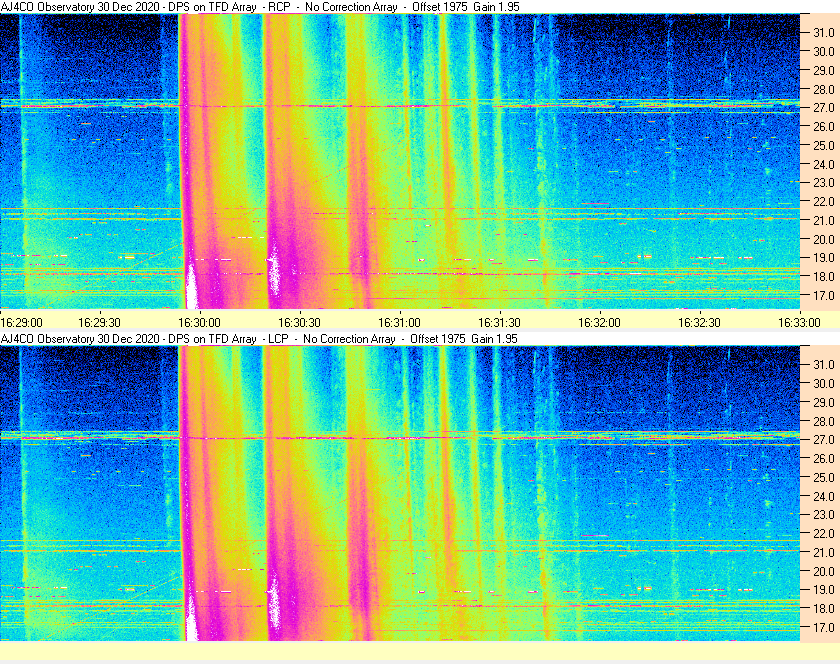Click the 22.0 frequency label in LCP panel

pyautogui.click(x=824, y=533)
